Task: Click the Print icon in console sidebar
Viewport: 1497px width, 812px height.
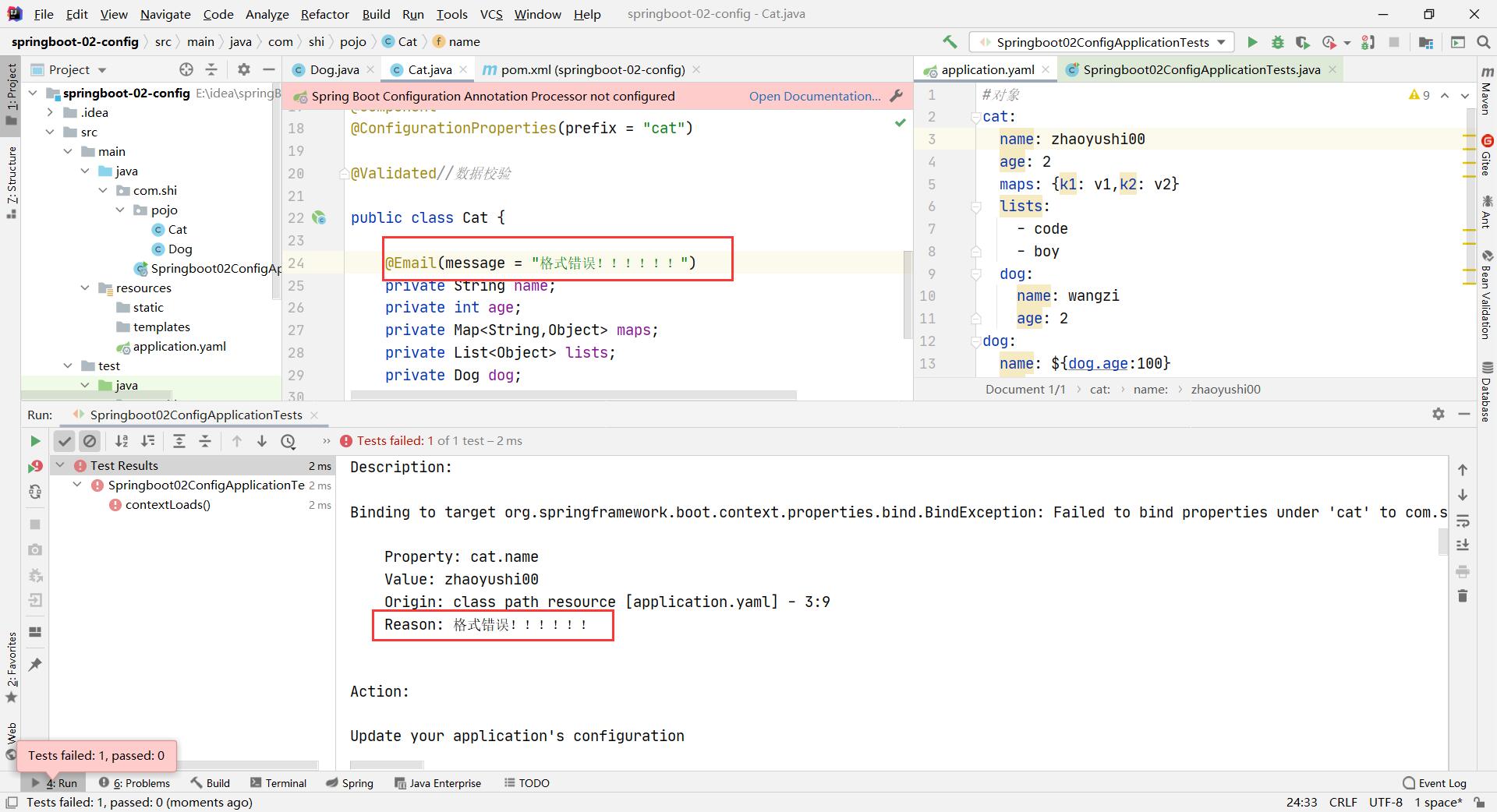Action: [1463, 570]
